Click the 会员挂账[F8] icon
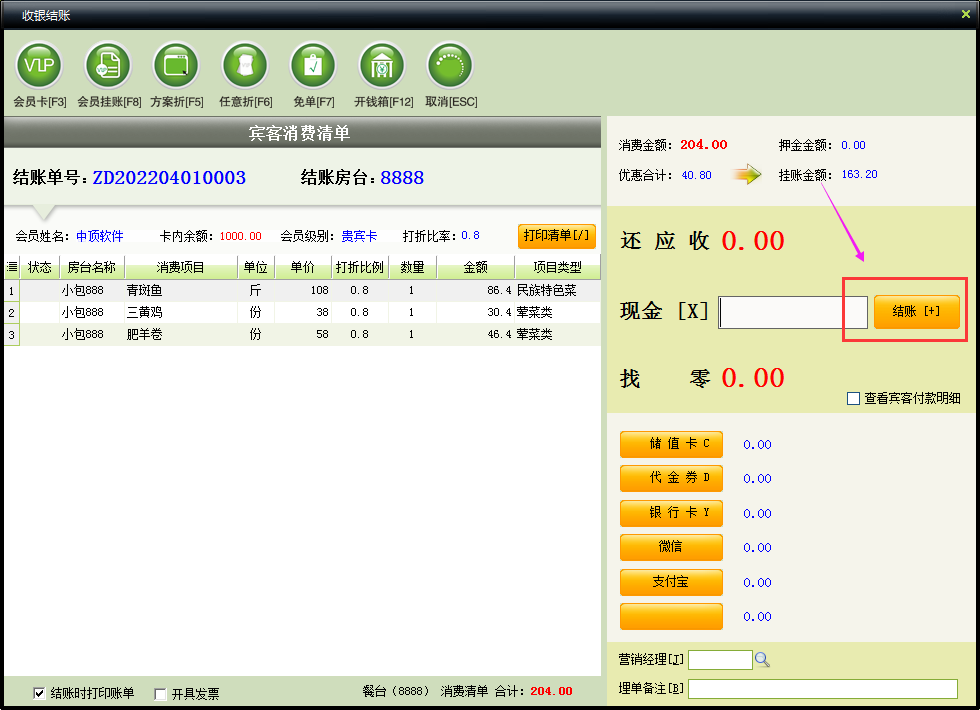Viewport: 980px width, 710px height. pyautogui.click(x=108, y=66)
